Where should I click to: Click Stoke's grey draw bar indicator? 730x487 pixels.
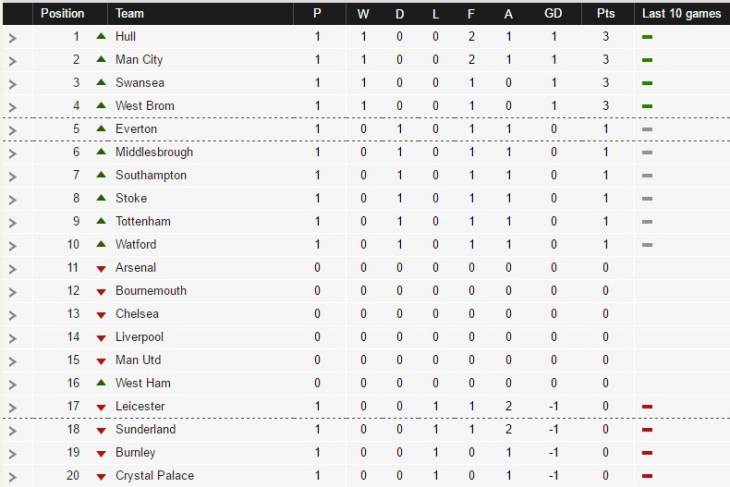pos(647,199)
